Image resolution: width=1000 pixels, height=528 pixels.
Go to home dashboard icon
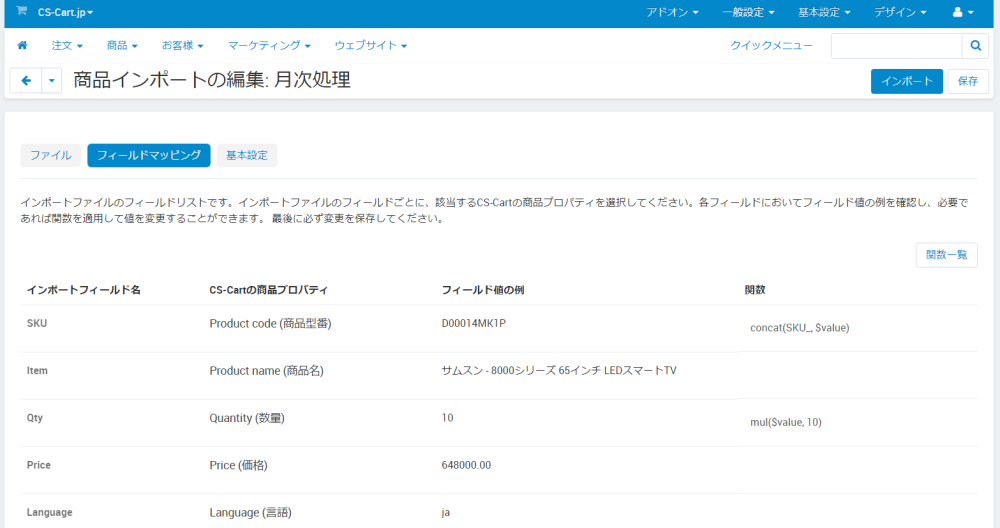pyautogui.click(x=22, y=45)
